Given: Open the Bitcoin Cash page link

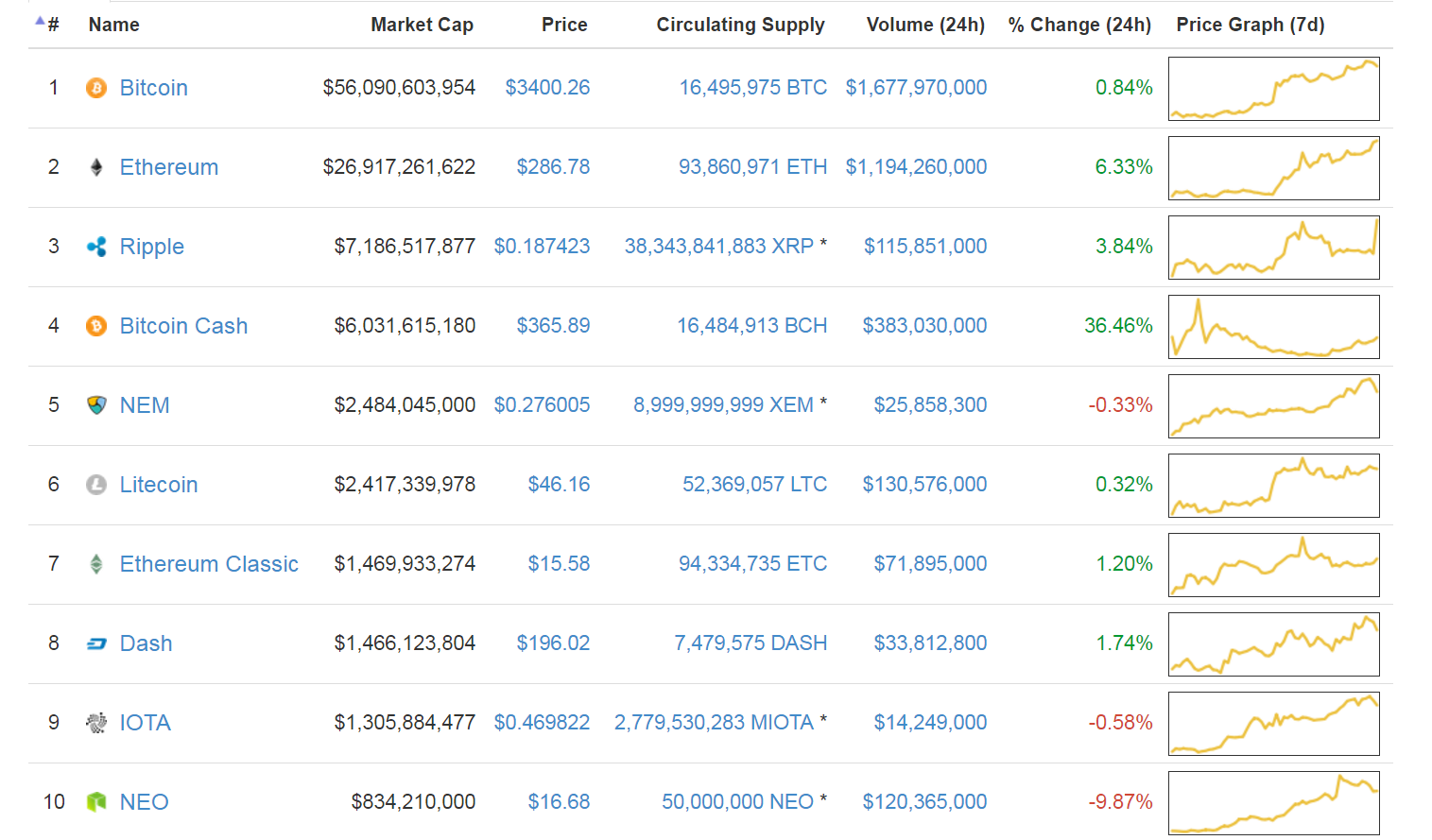Looking at the screenshot, I should click(183, 326).
